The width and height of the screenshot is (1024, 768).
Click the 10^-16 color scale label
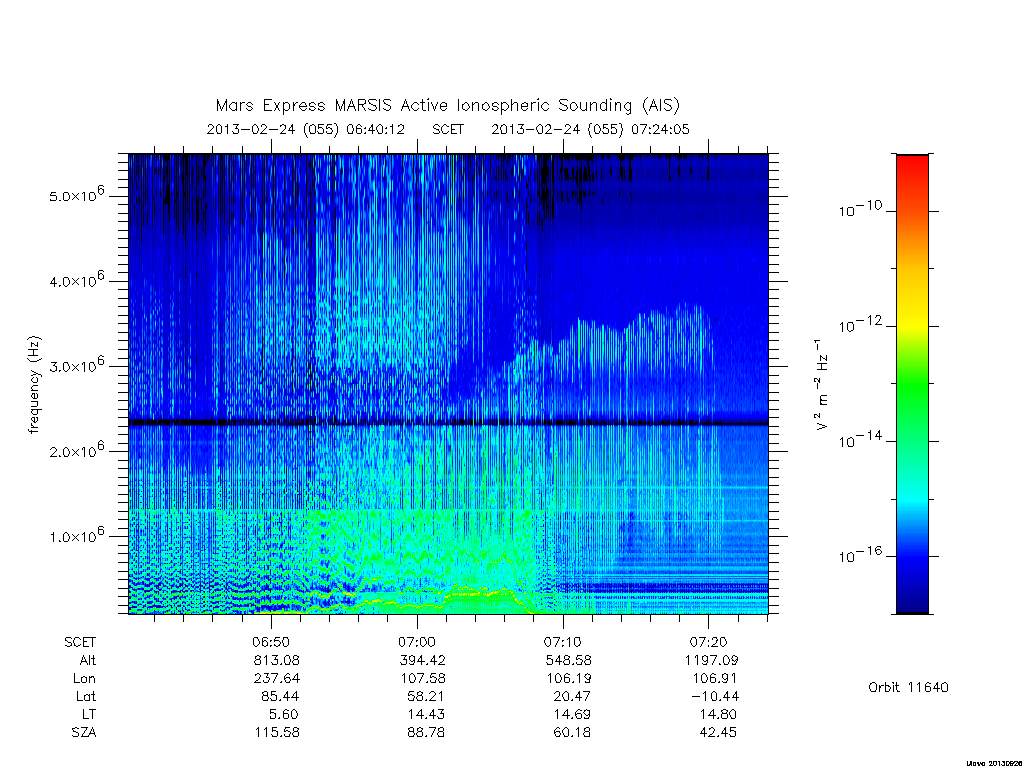coord(860,554)
